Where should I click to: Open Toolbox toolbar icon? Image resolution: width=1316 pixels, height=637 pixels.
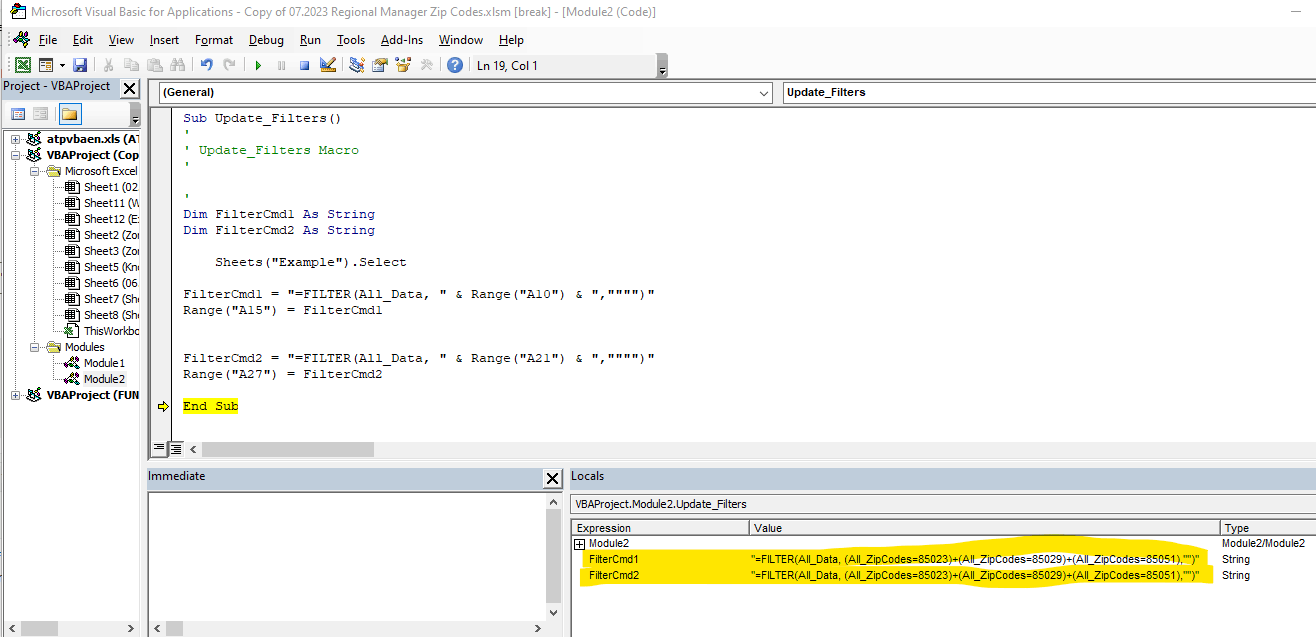point(426,65)
